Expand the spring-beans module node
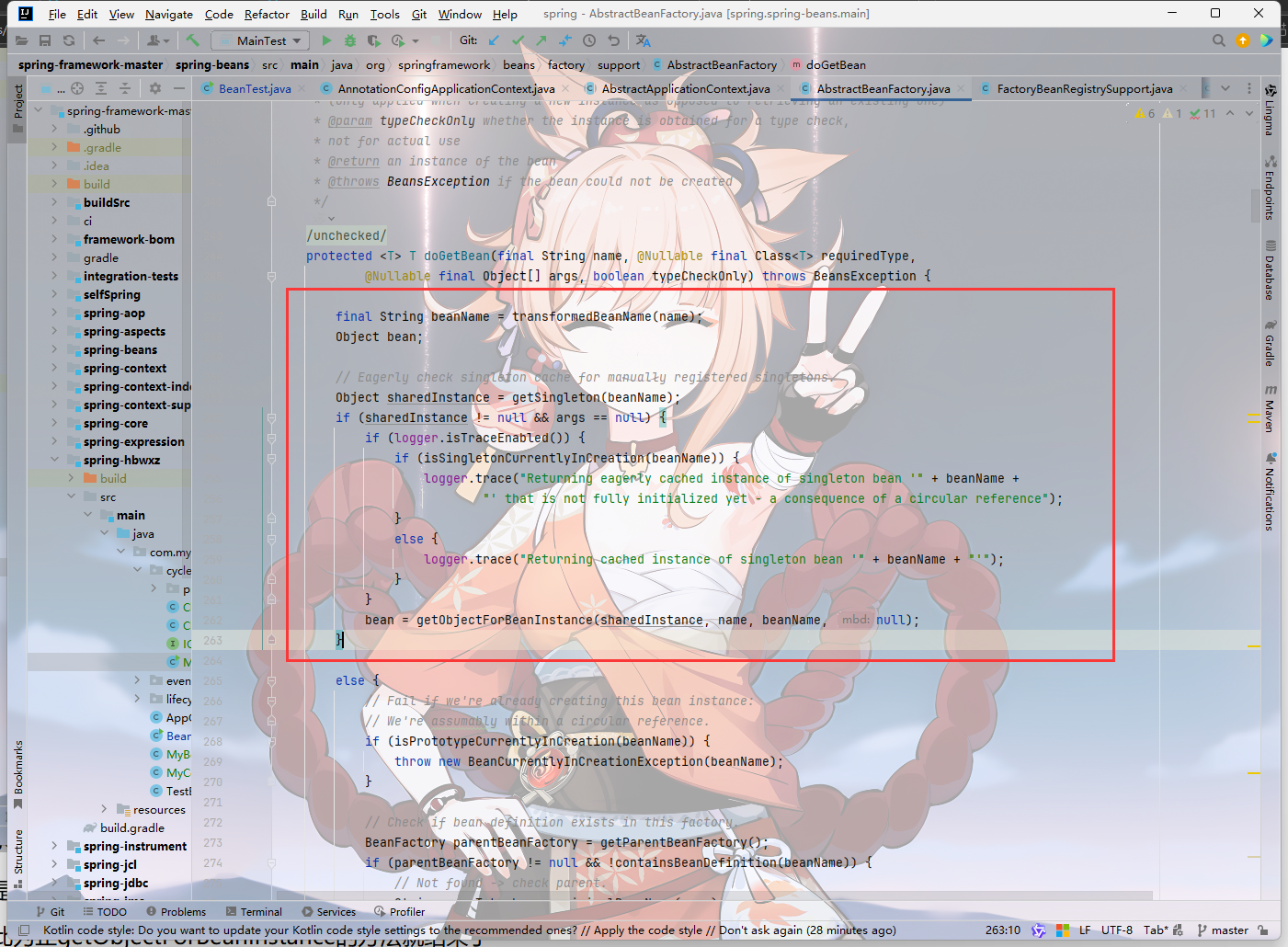This screenshot has width=1288, height=947. coord(54,349)
